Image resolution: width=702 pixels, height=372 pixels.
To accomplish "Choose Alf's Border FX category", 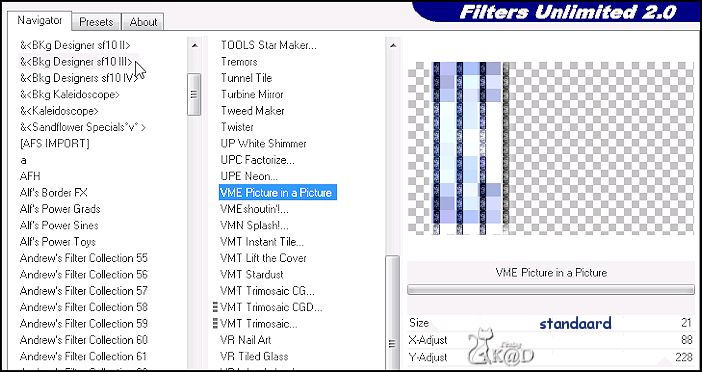I will click(x=54, y=193).
